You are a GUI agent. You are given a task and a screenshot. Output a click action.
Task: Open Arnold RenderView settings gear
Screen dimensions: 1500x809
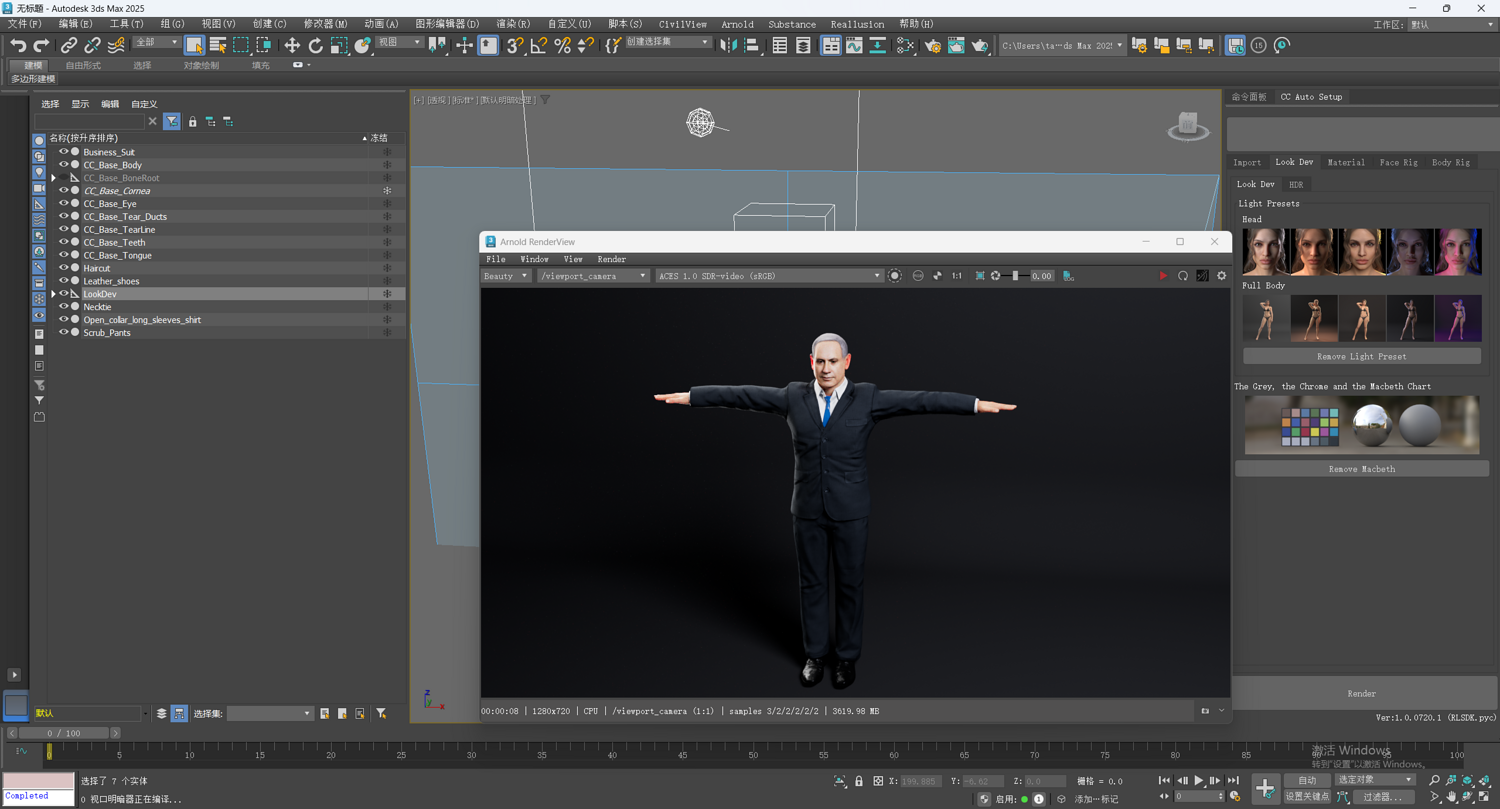[x=1221, y=276]
